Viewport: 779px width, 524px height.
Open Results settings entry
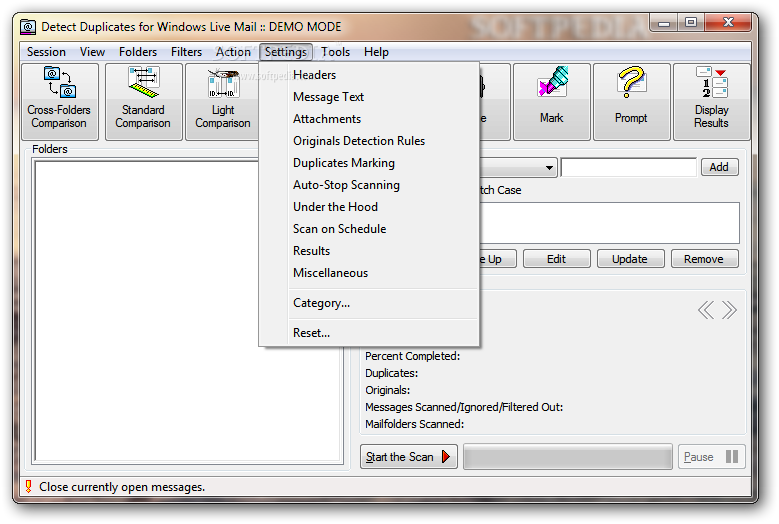coord(369,251)
